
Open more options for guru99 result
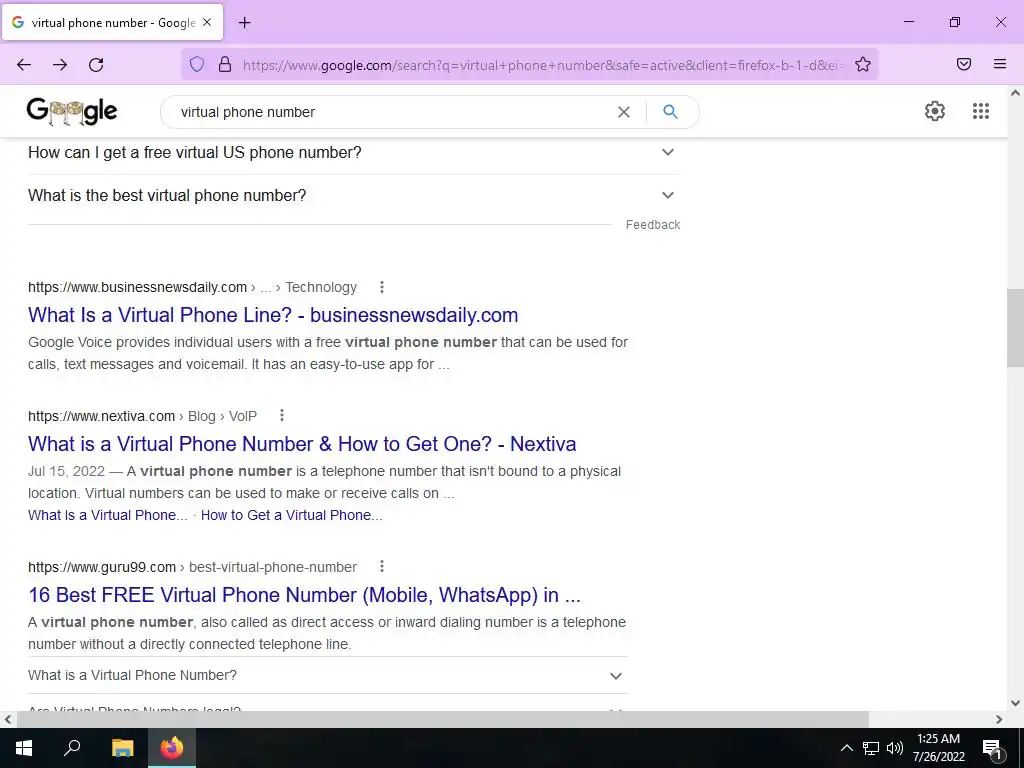382,566
